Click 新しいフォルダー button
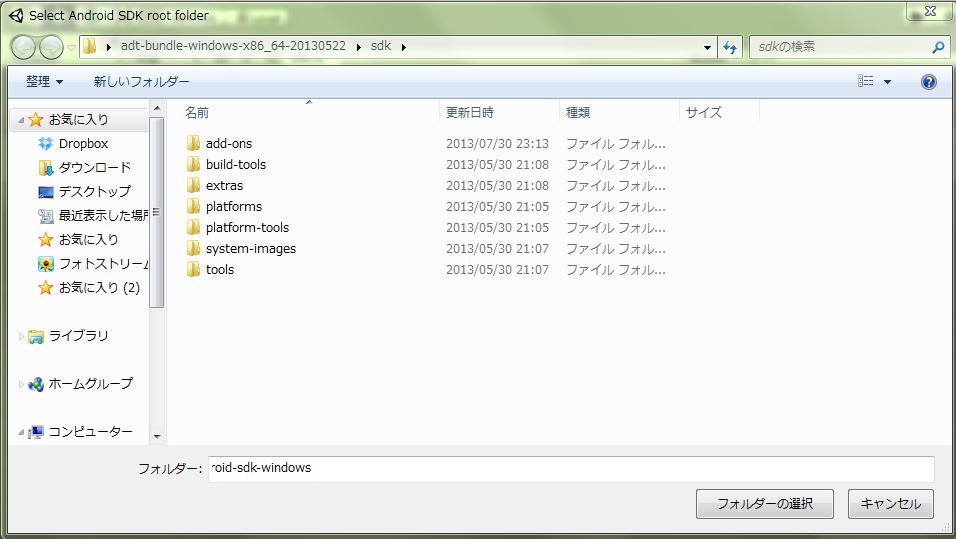Screen dimensions: 956x539 (x=141, y=82)
